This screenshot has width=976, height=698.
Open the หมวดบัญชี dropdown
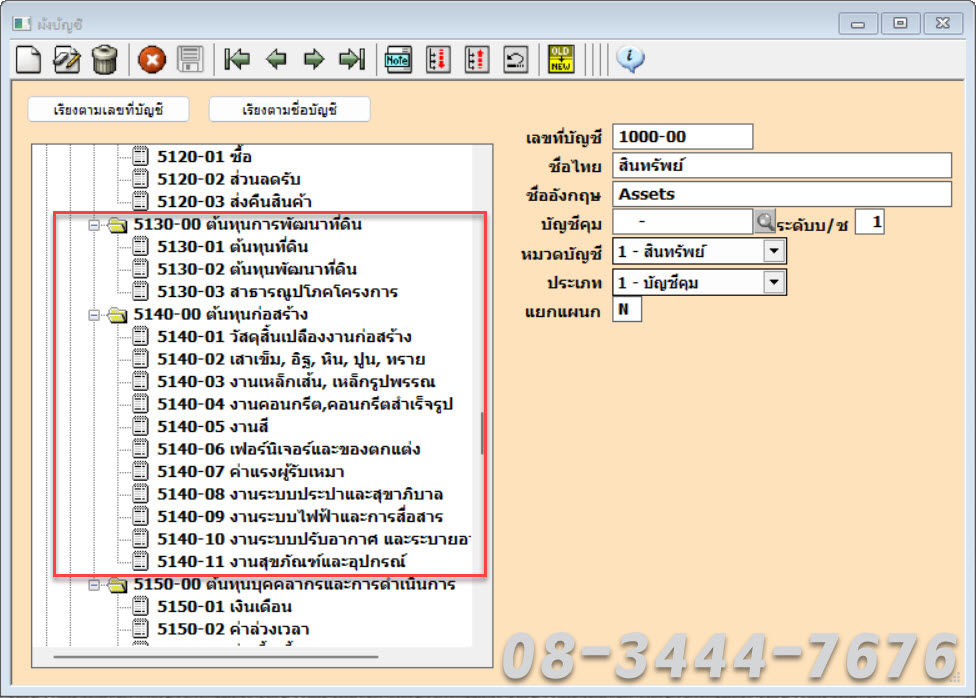[774, 253]
